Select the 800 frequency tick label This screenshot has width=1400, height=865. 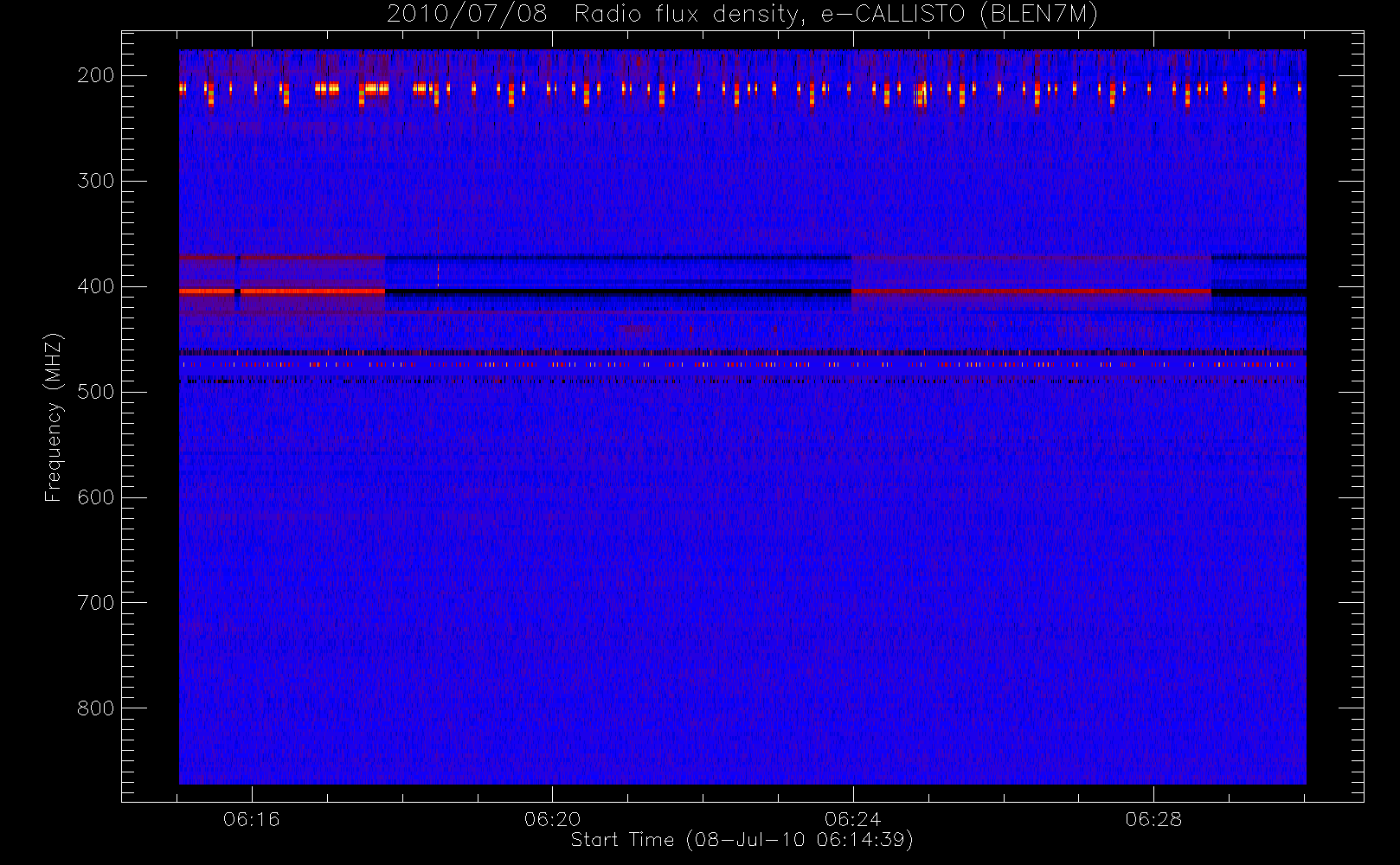(96, 708)
